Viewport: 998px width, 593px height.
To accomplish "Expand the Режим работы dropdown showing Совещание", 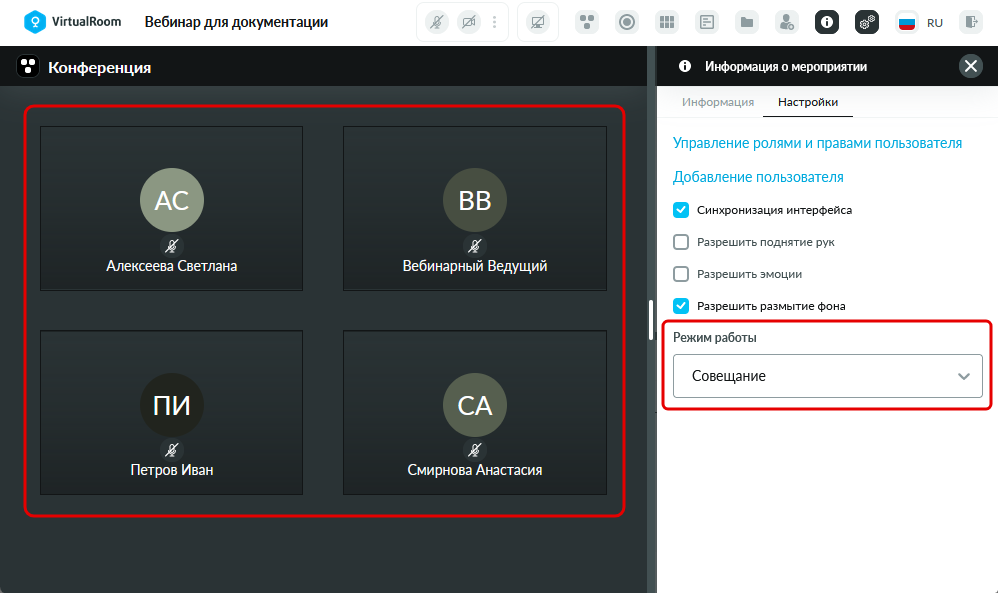I will pos(827,376).
